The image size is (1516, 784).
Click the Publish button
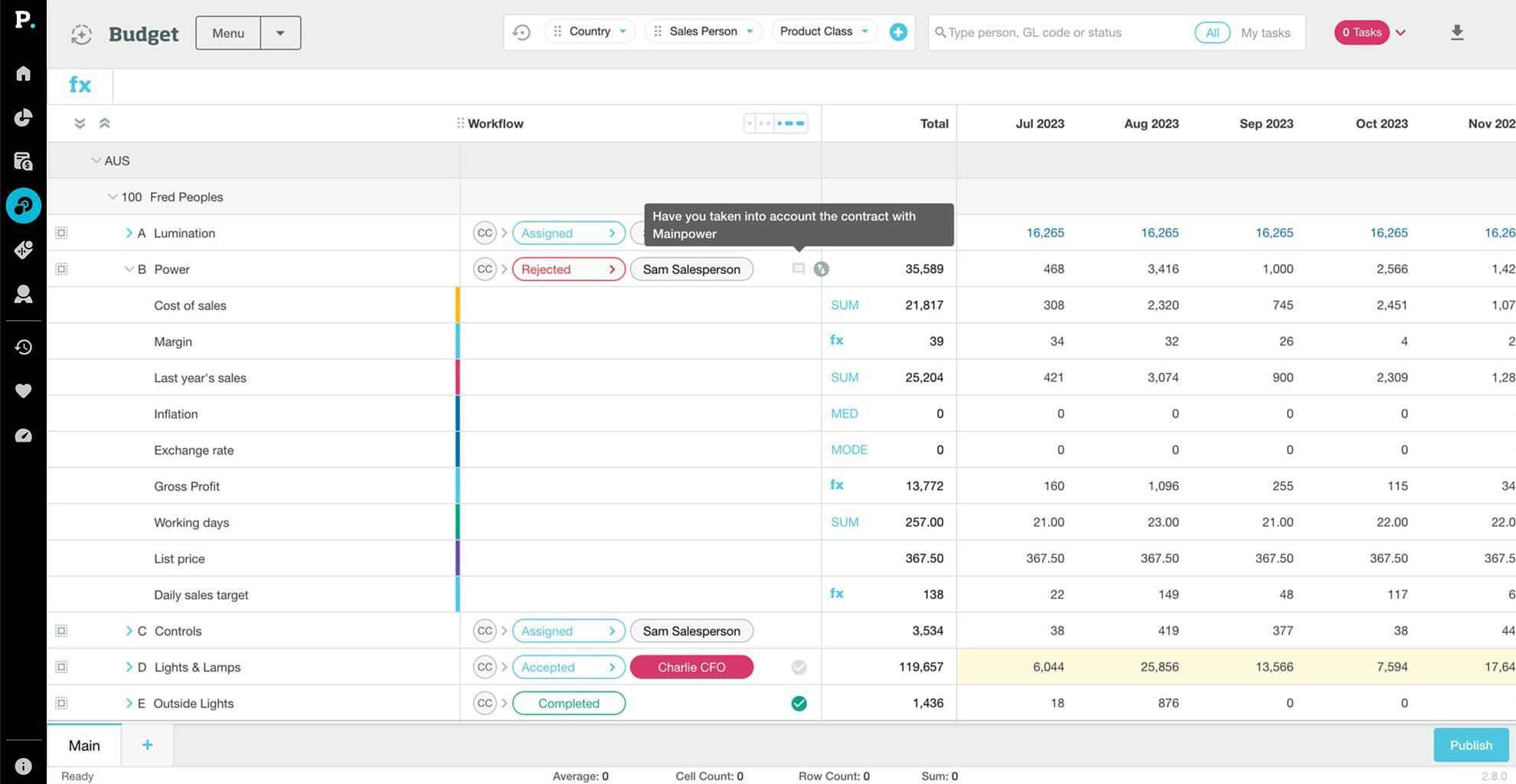pos(1470,746)
